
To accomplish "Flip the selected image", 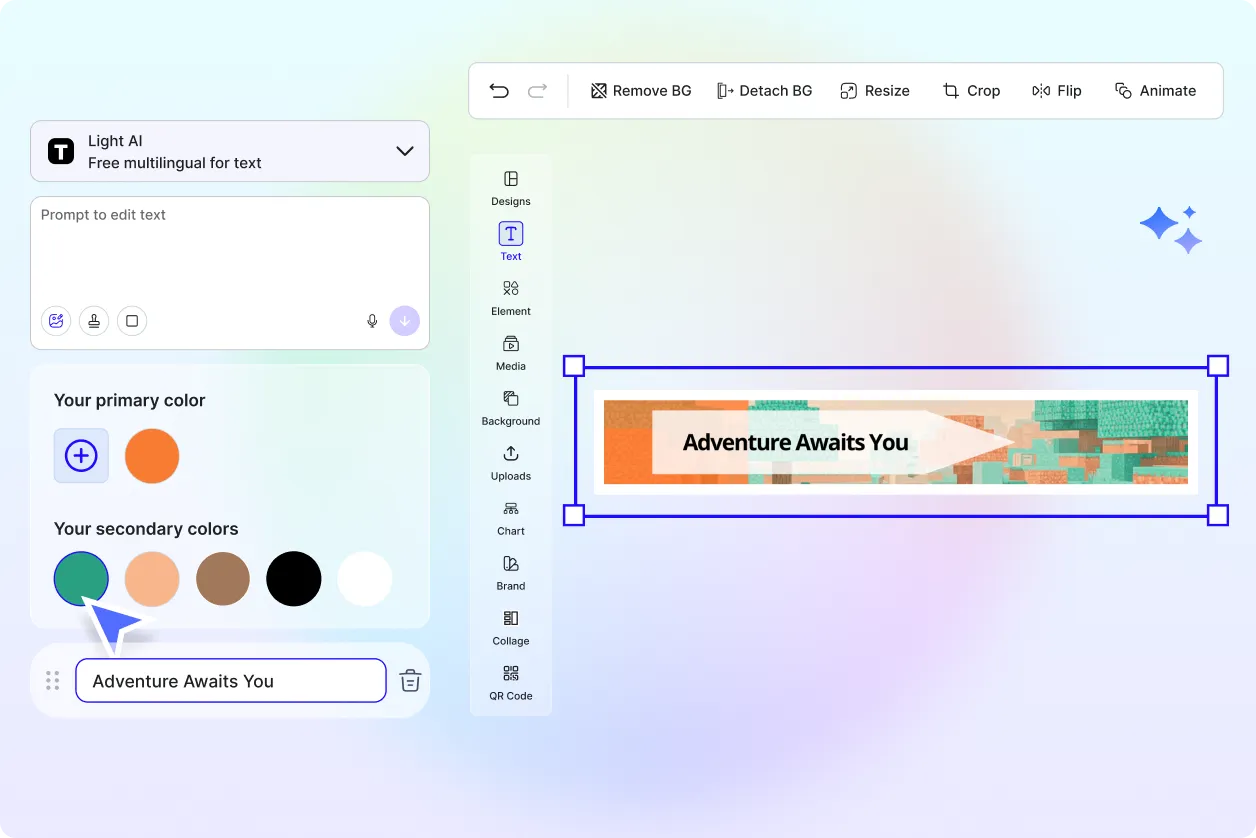I will (x=1057, y=91).
